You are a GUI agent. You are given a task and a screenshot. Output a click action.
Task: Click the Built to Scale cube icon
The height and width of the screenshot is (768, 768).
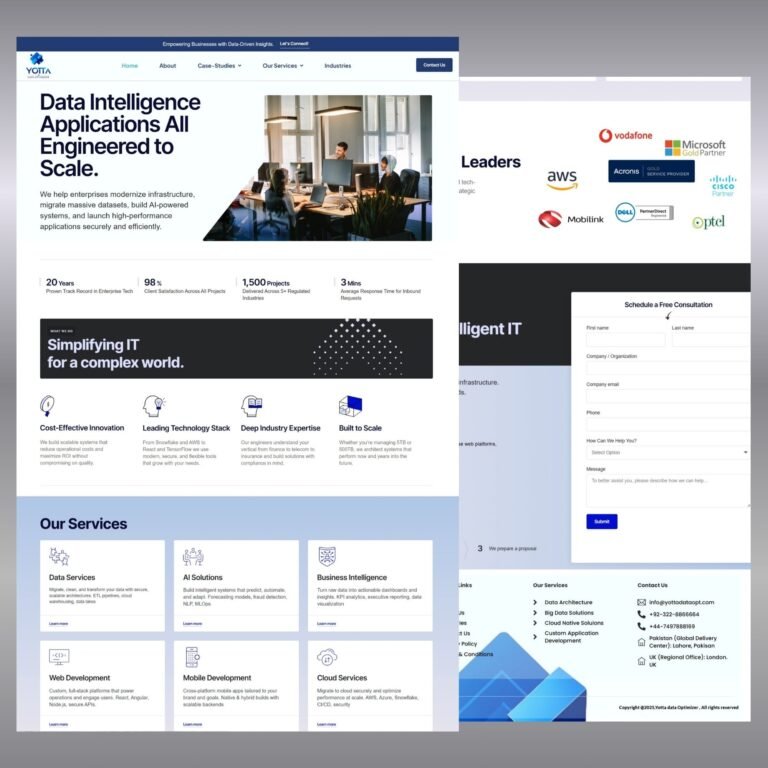click(350, 405)
